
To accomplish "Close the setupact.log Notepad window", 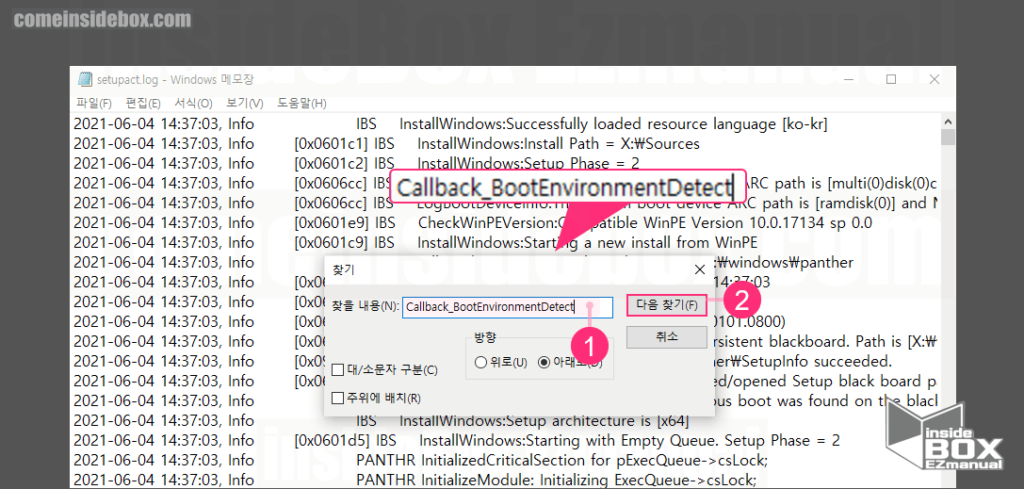I will click(934, 79).
